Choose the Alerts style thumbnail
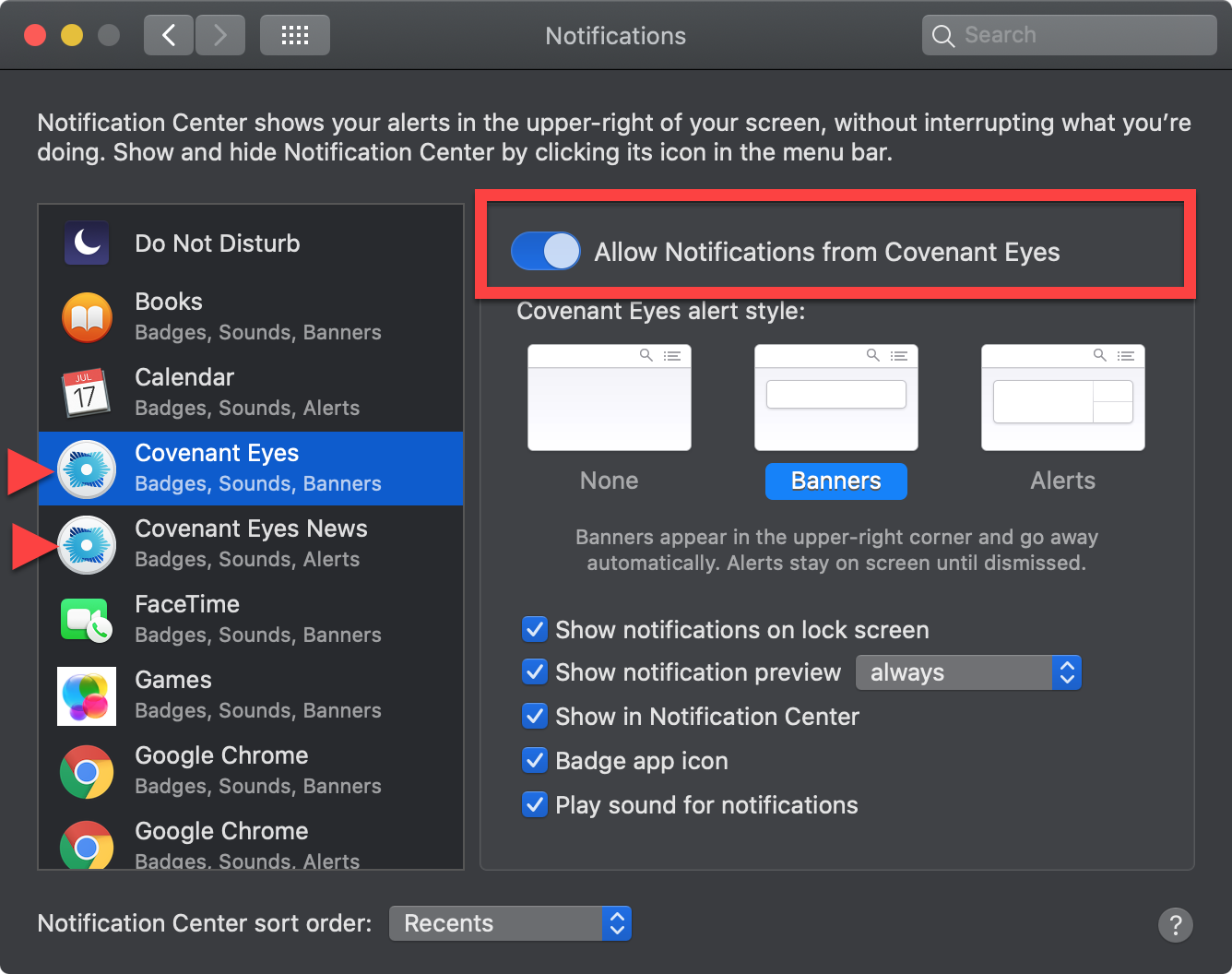 point(1062,398)
